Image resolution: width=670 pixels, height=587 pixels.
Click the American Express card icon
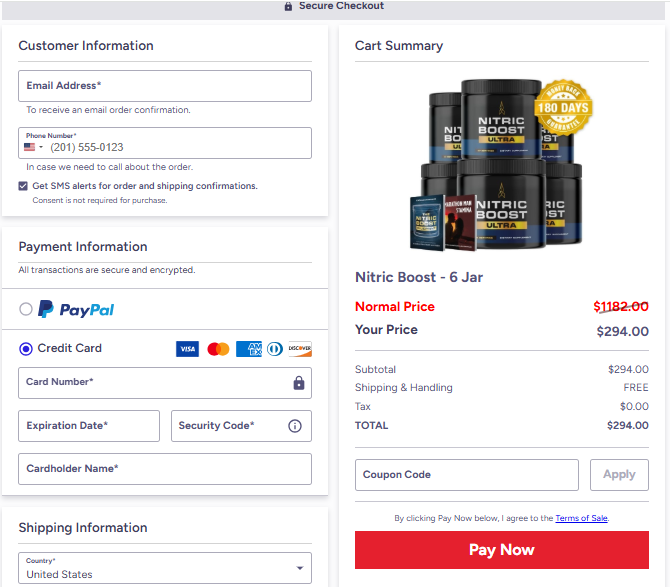249,349
